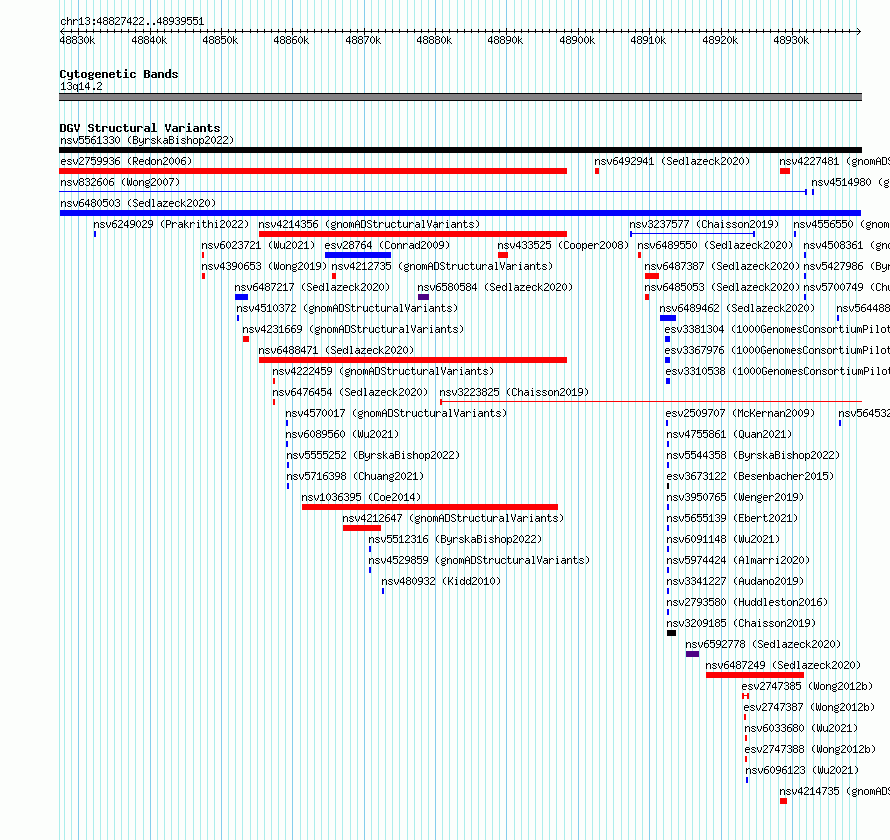This screenshot has height=840, width=890.
Task: Select the red nsv6488471 Sedlazeck2020 bar
Action: tap(413, 360)
